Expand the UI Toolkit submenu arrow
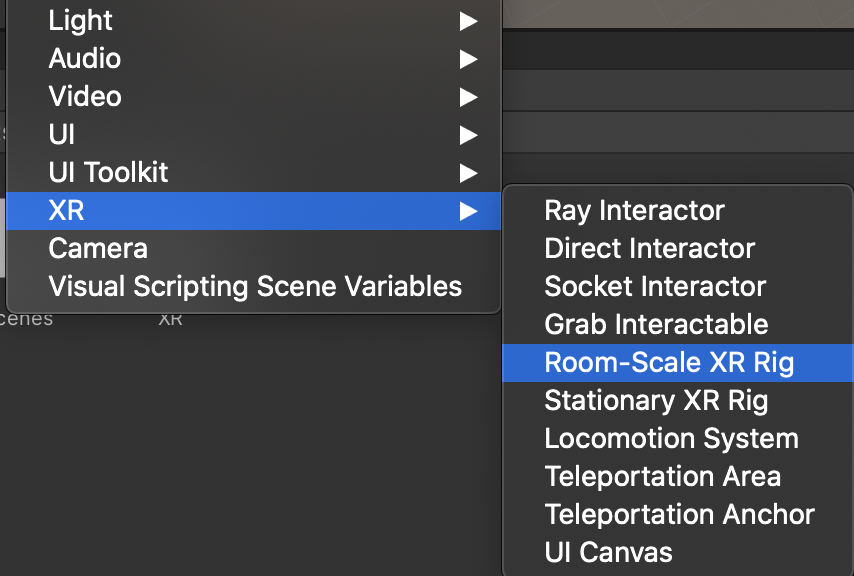 click(468, 173)
